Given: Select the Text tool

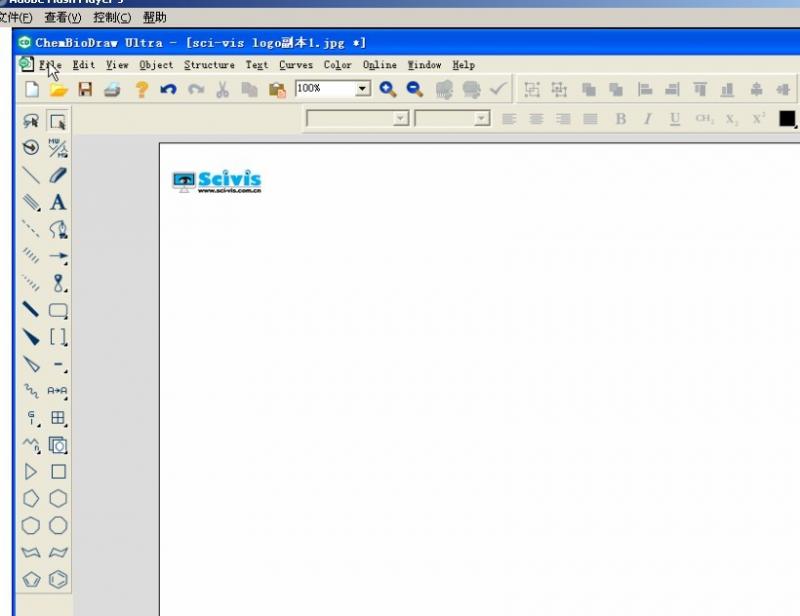Looking at the screenshot, I should tap(58, 202).
